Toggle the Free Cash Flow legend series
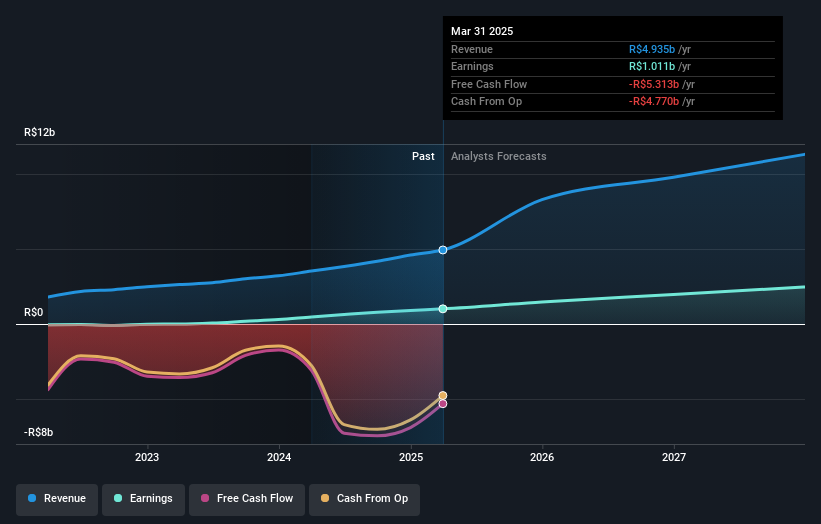The height and width of the screenshot is (524, 821). [x=247, y=498]
